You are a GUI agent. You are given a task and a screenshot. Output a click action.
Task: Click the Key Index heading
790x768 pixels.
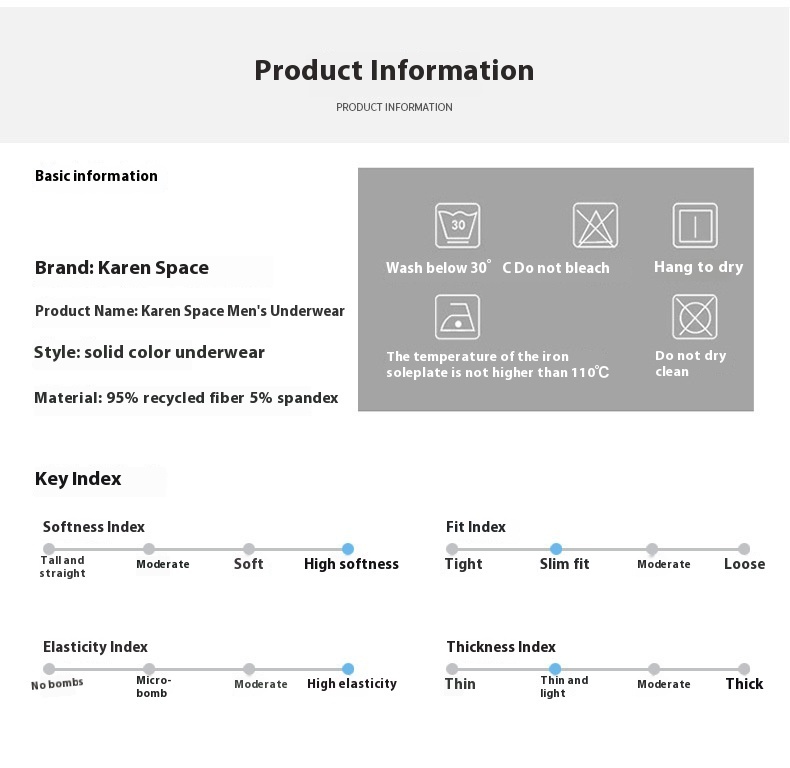[78, 479]
